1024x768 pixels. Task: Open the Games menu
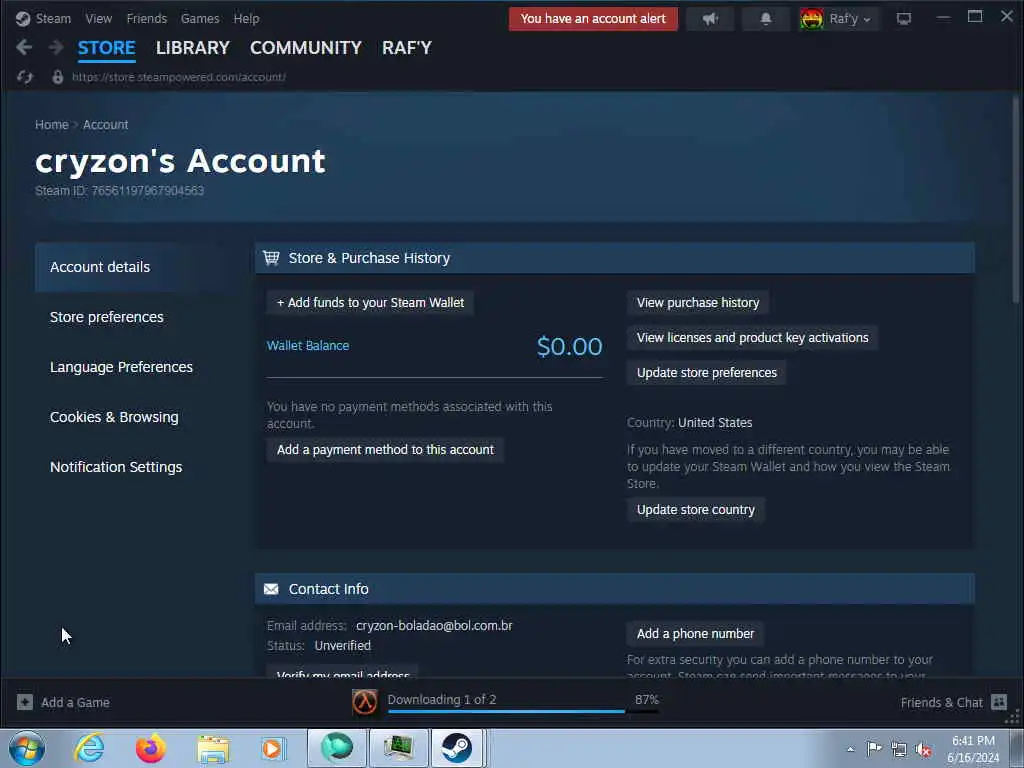coord(200,18)
